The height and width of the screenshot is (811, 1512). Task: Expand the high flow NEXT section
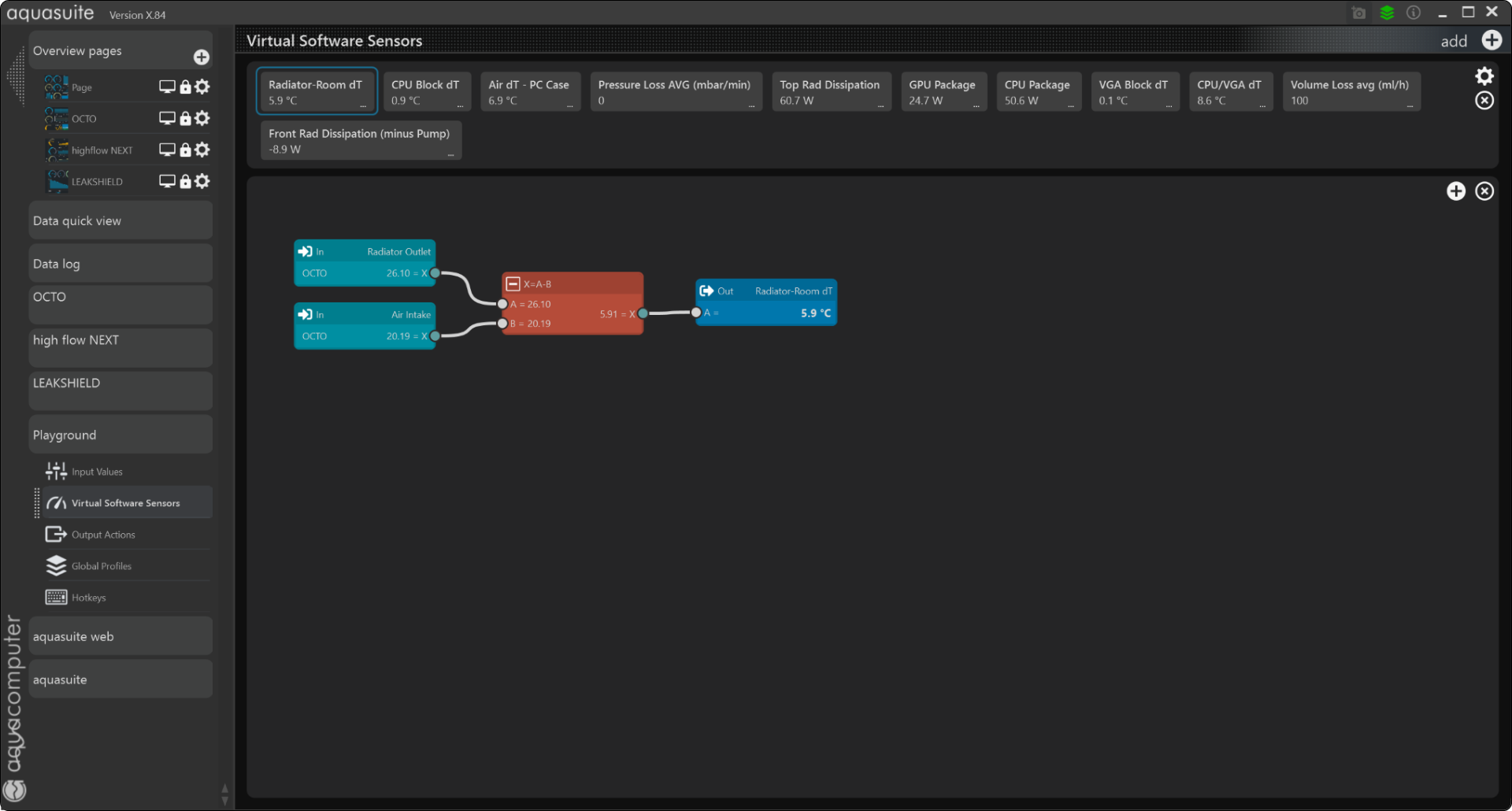(x=120, y=340)
